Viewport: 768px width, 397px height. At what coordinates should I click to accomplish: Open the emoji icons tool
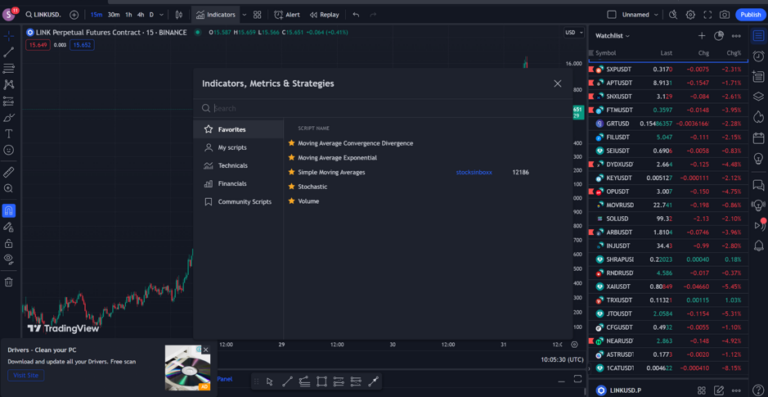[x=9, y=150]
